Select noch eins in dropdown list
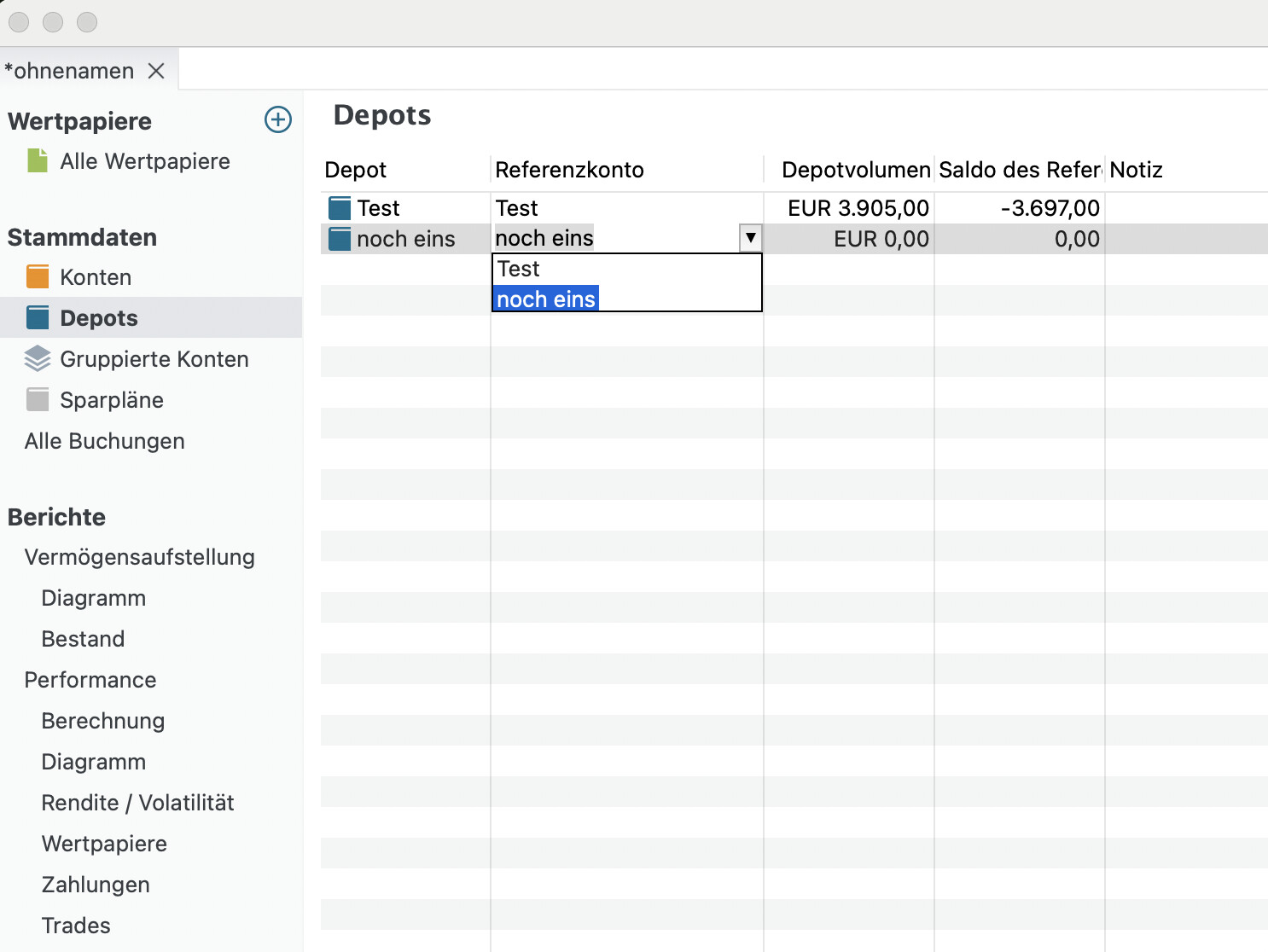 click(x=546, y=299)
